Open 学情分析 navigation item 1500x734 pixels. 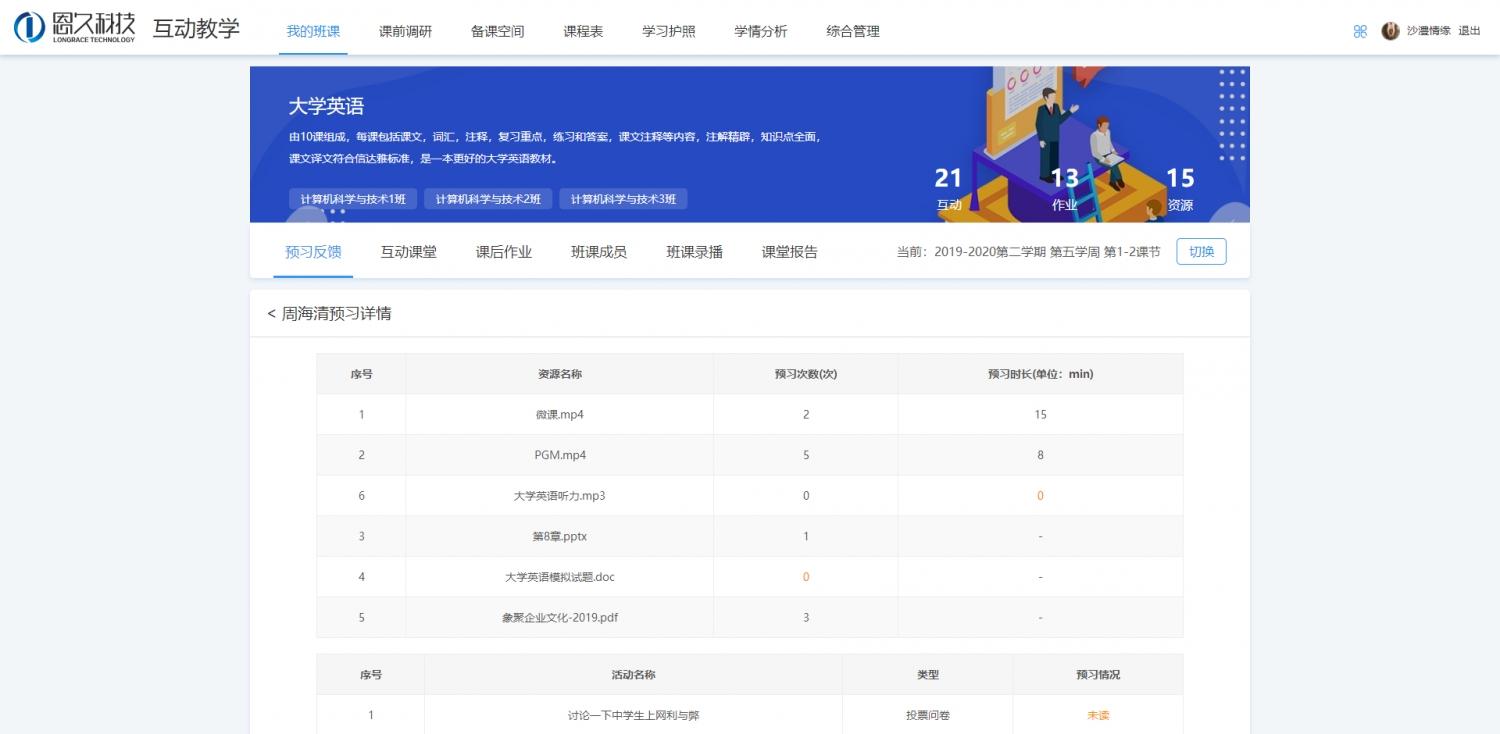[761, 31]
